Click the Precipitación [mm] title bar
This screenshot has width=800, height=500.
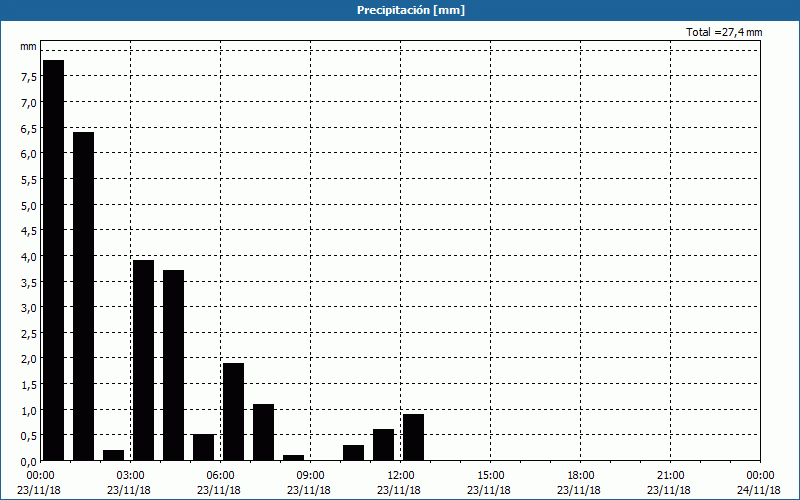[x=400, y=10]
